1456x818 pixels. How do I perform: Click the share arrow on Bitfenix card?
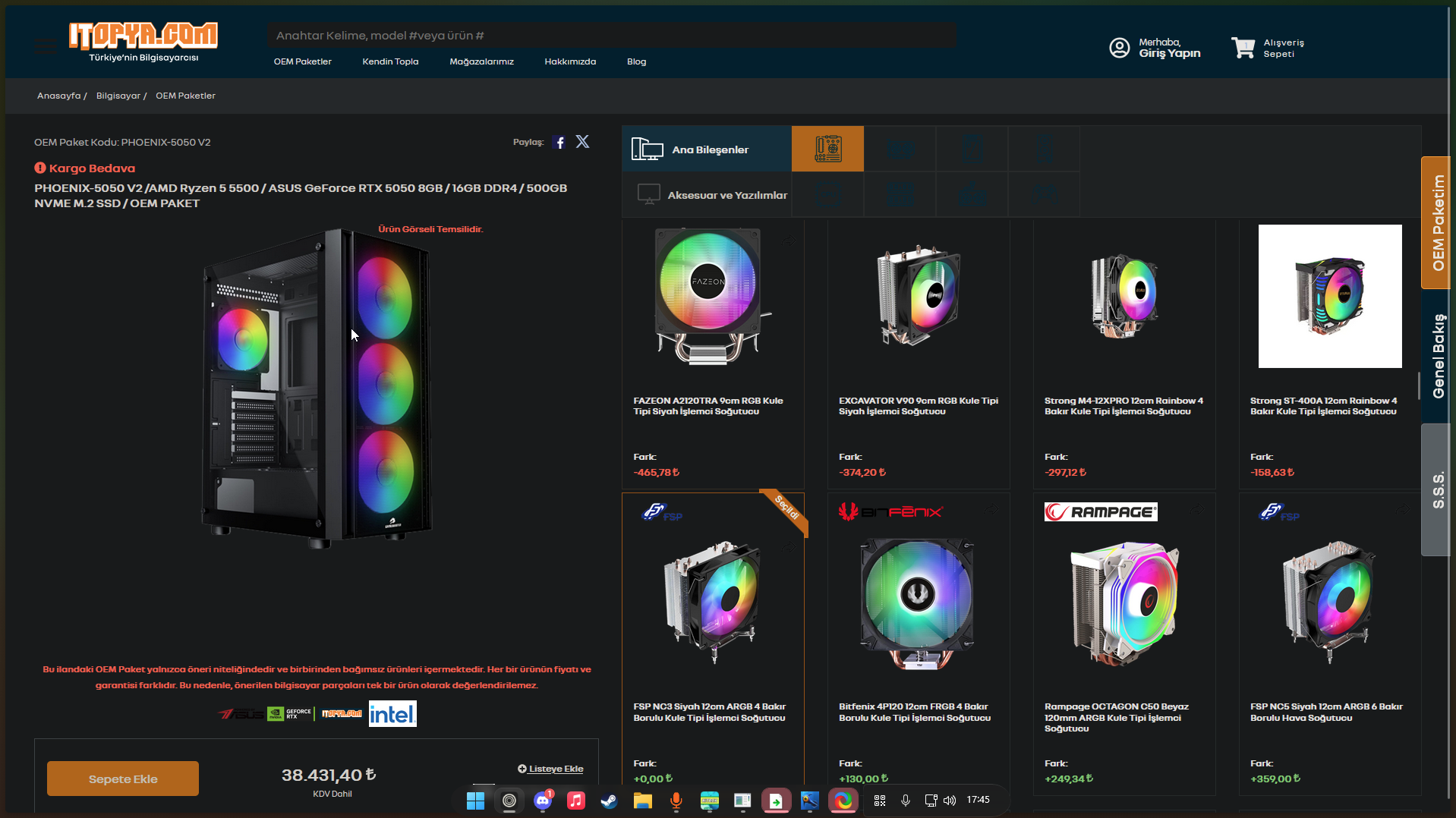992,510
